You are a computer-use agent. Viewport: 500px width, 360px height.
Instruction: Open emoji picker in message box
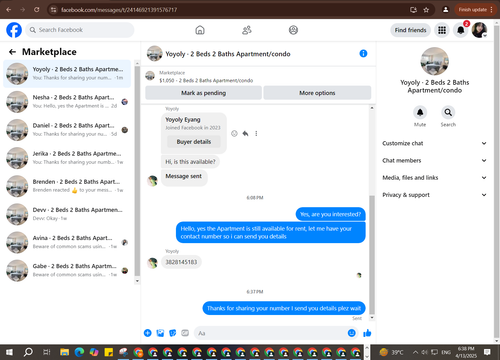click(351, 333)
